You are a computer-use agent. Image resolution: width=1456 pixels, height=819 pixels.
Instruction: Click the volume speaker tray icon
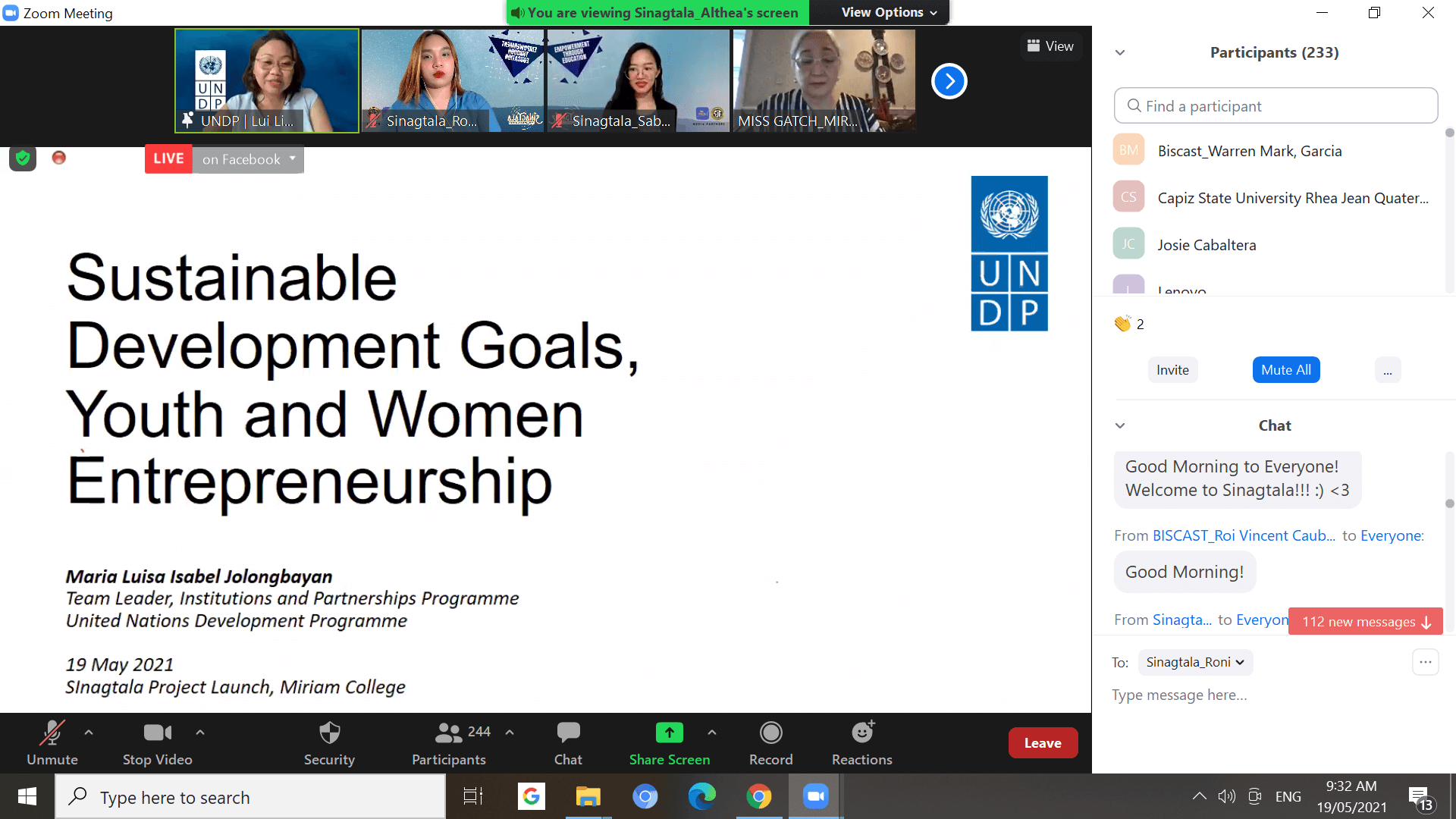click(1226, 796)
